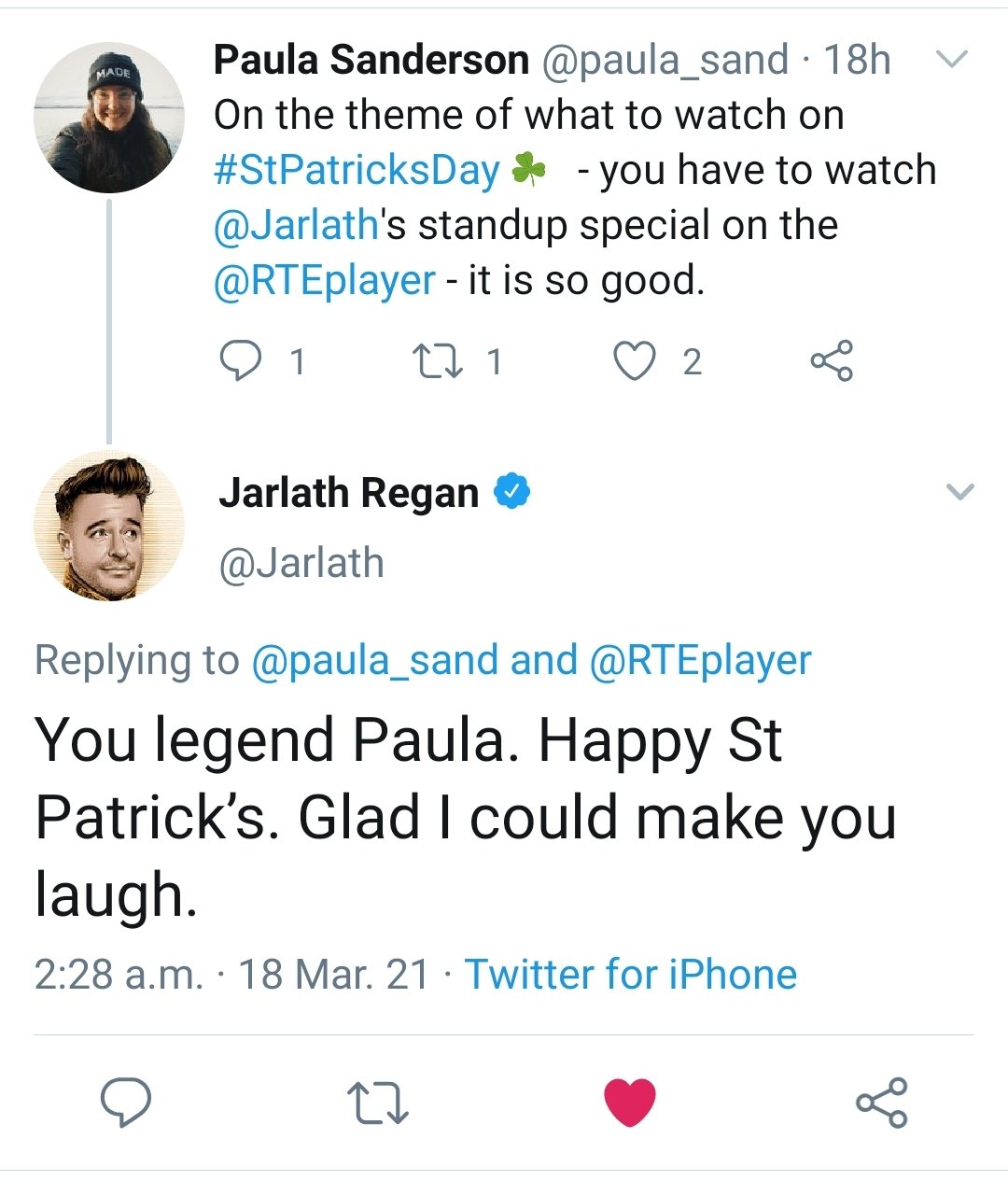1008x1195 pixels.
Task: Open @RTEplayer in Replying to line
Action: click(x=700, y=660)
